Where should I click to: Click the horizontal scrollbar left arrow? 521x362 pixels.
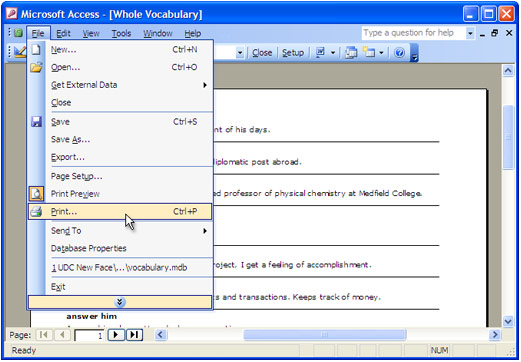(160, 334)
